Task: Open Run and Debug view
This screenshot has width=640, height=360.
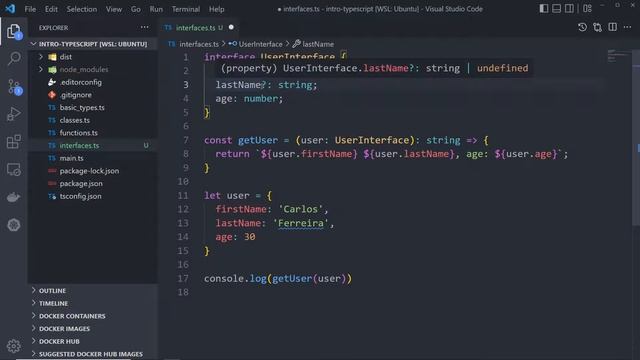Action: click(13, 114)
